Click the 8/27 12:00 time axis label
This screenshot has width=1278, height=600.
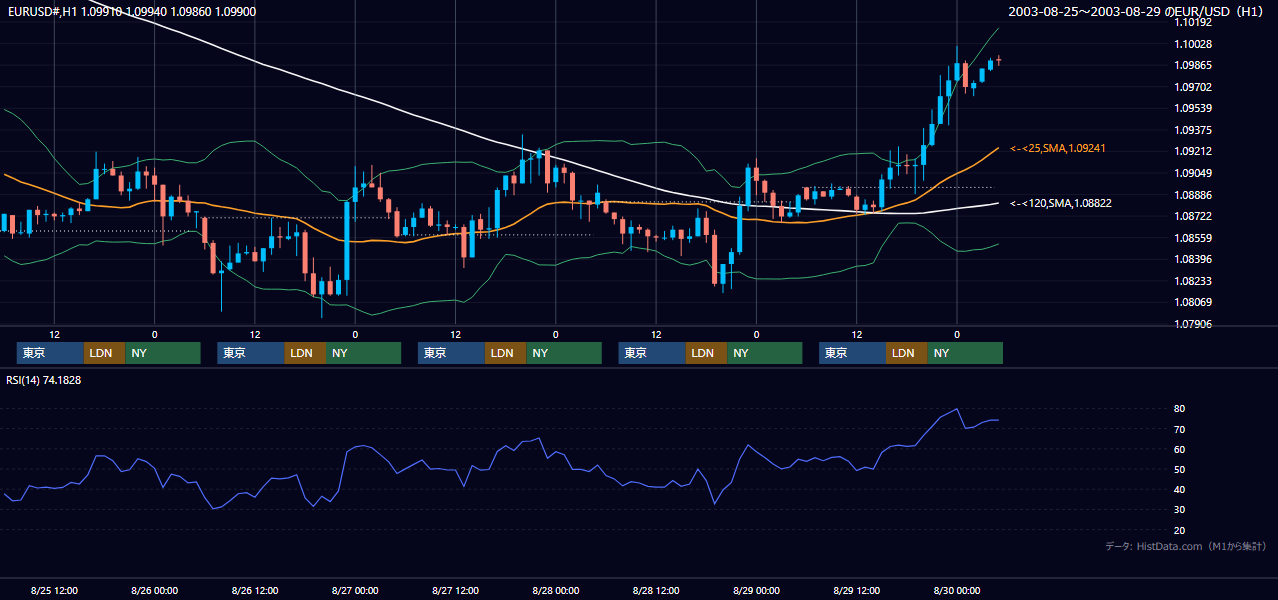pos(455,590)
